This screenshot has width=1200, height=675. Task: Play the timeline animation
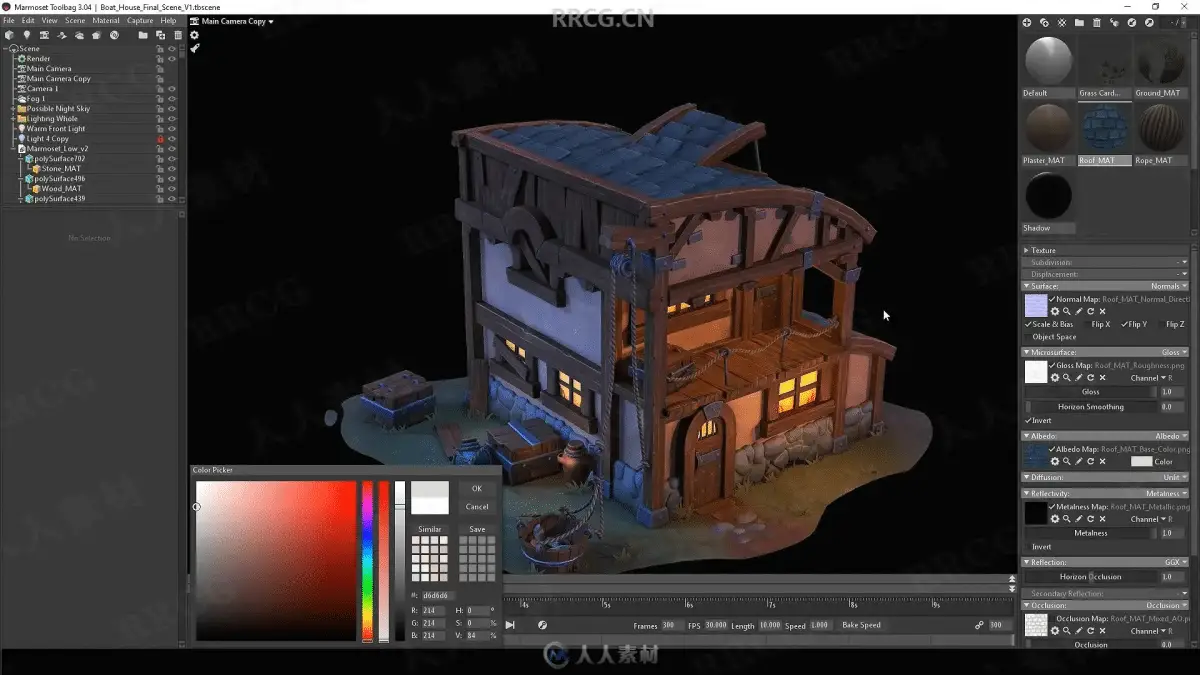tap(510, 625)
